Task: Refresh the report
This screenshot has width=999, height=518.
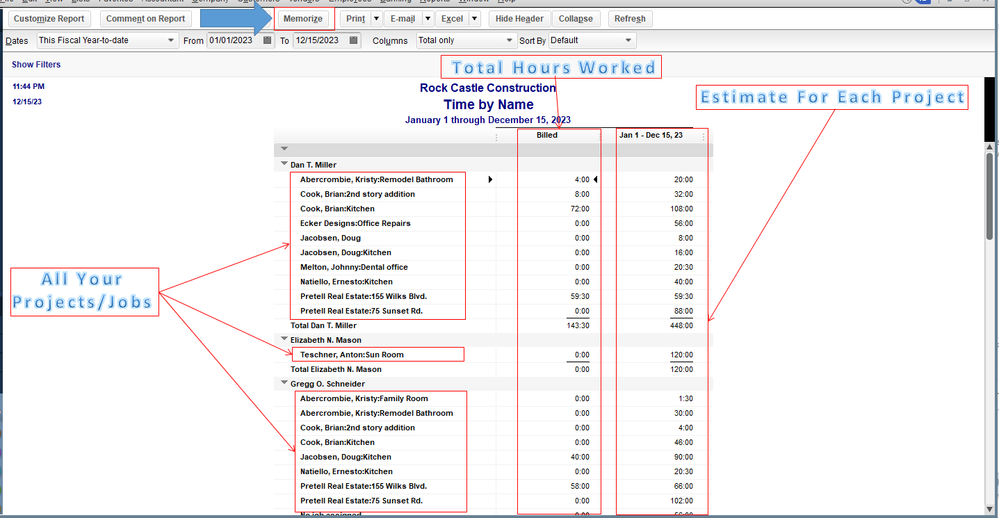Action: pyautogui.click(x=629, y=18)
